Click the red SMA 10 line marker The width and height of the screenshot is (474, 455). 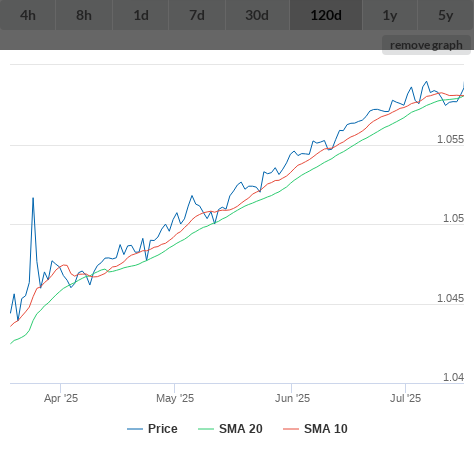pos(291,429)
